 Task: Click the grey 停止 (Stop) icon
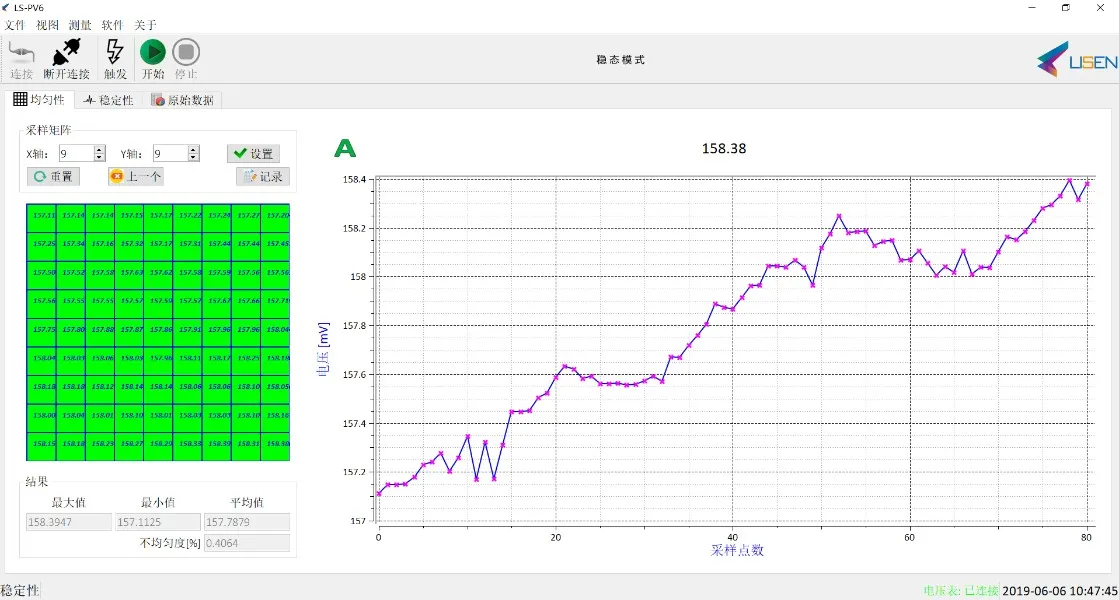click(186, 53)
